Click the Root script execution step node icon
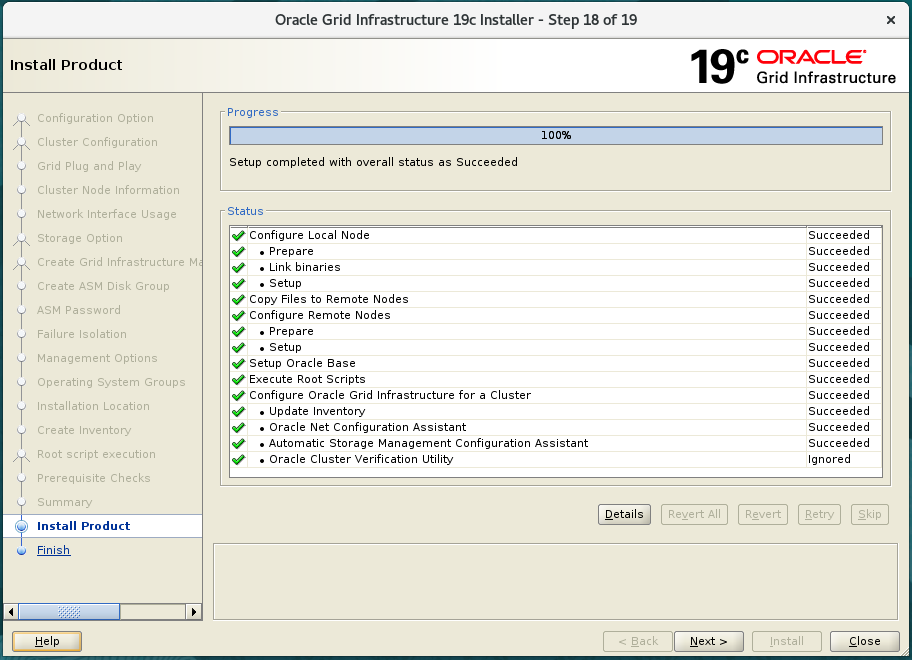Screen dimensions: 912x660 (22, 455)
